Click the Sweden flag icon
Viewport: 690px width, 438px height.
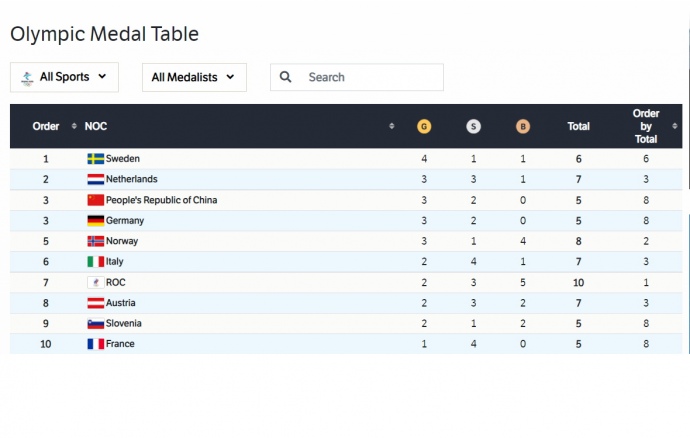(96, 159)
